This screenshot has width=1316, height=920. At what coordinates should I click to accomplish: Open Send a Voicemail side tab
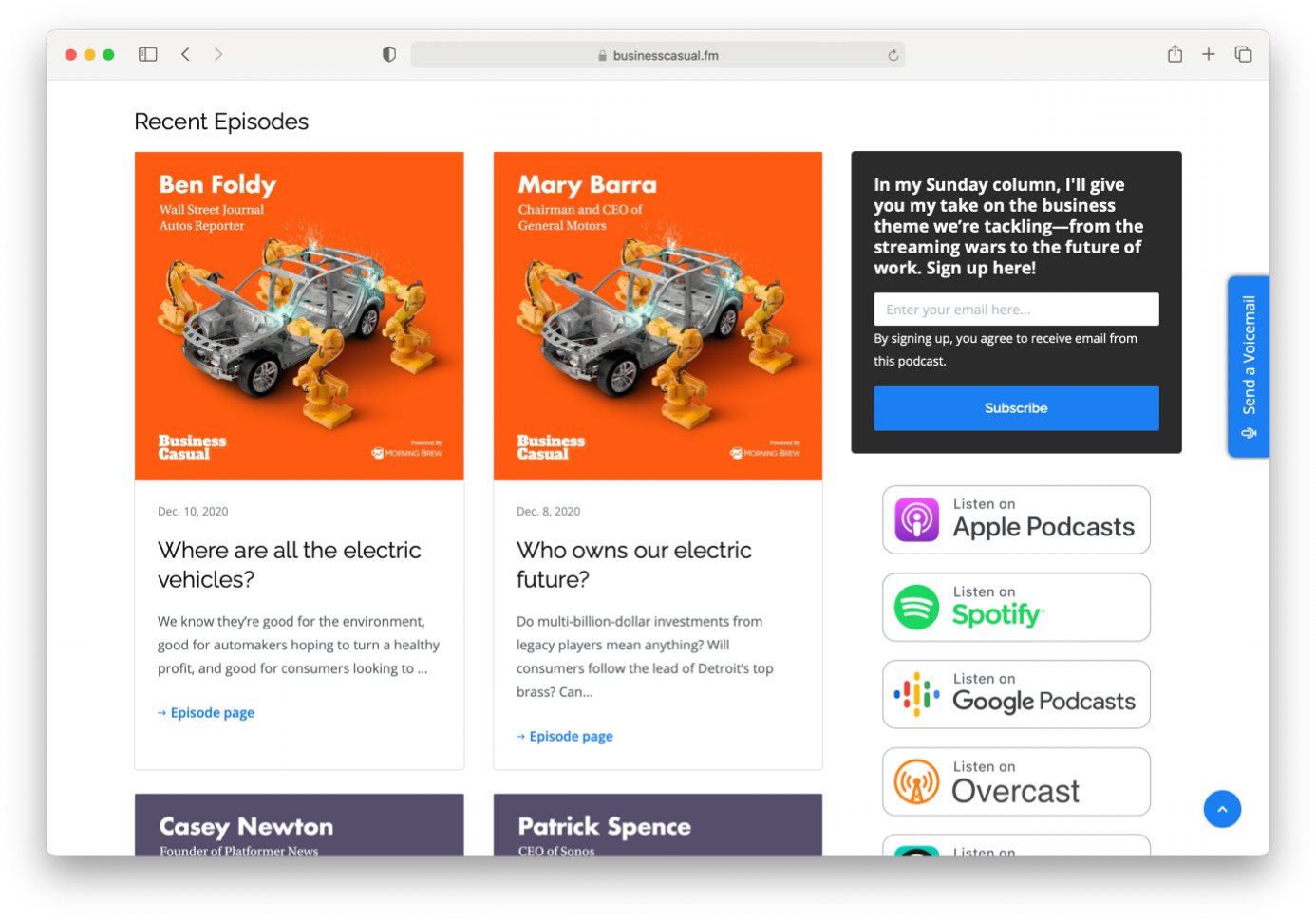pos(1249,366)
